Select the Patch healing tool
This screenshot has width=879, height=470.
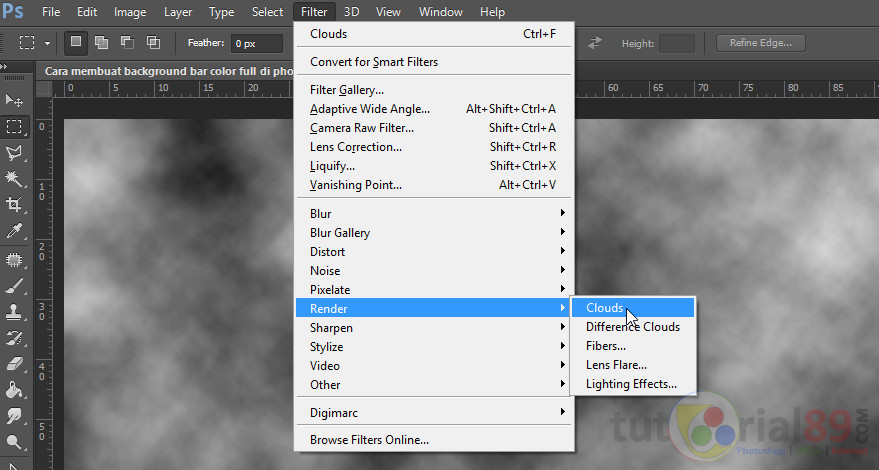click(14, 260)
